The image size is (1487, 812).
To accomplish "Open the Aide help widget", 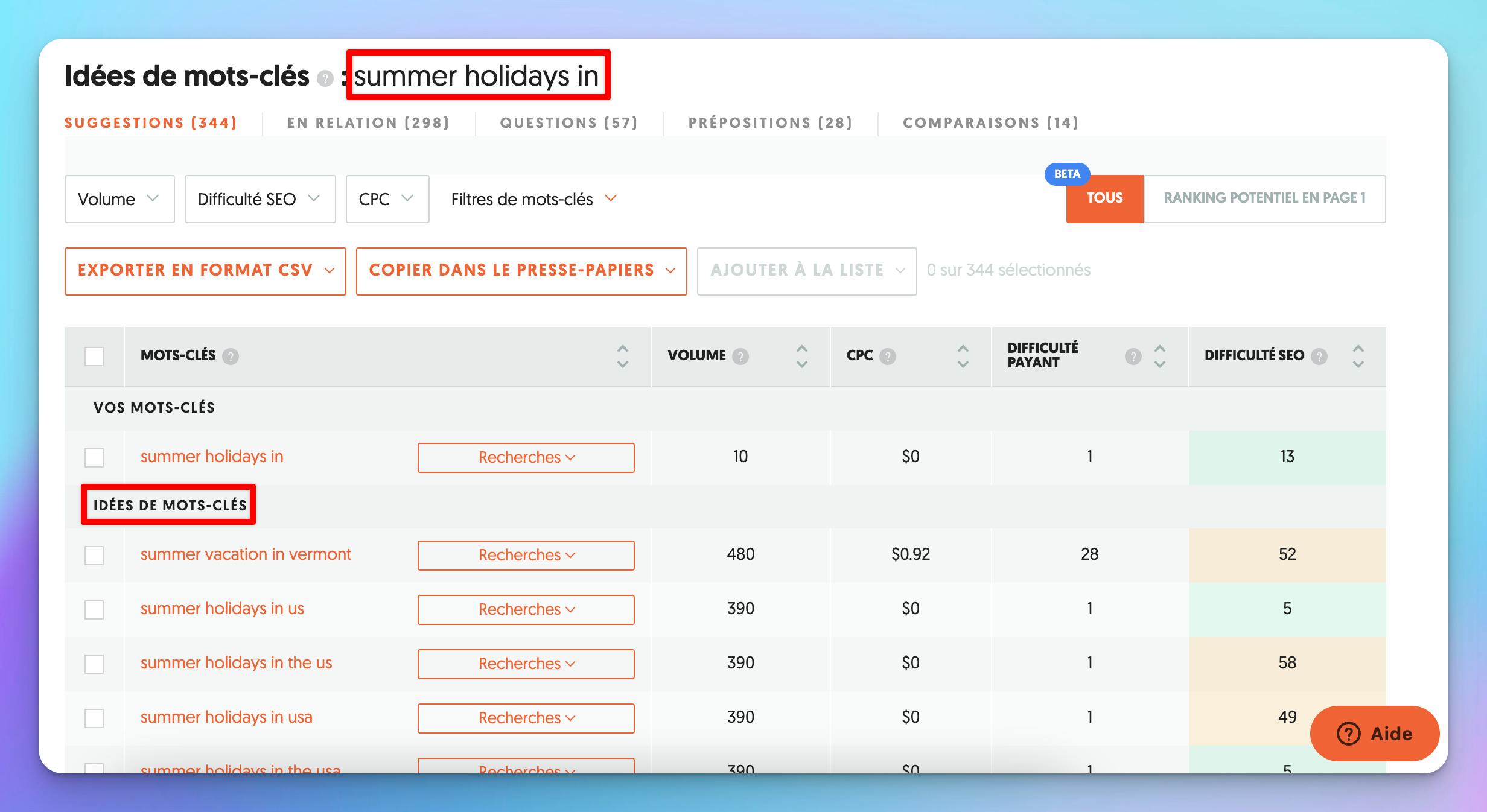I will tap(1375, 734).
